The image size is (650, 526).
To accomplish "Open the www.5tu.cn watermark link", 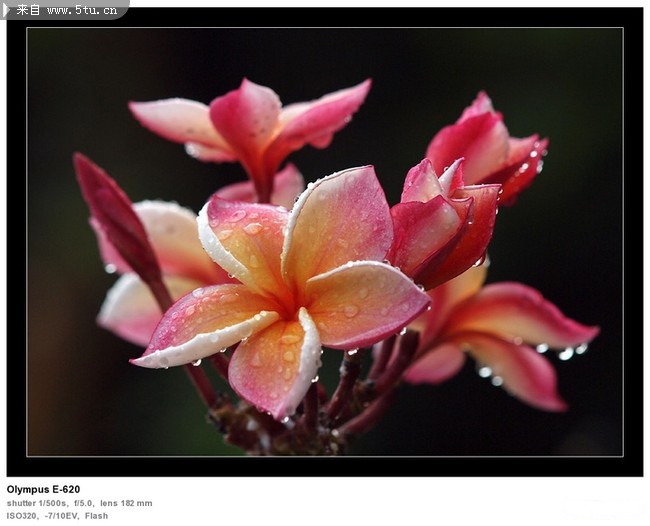I will 83,9.
